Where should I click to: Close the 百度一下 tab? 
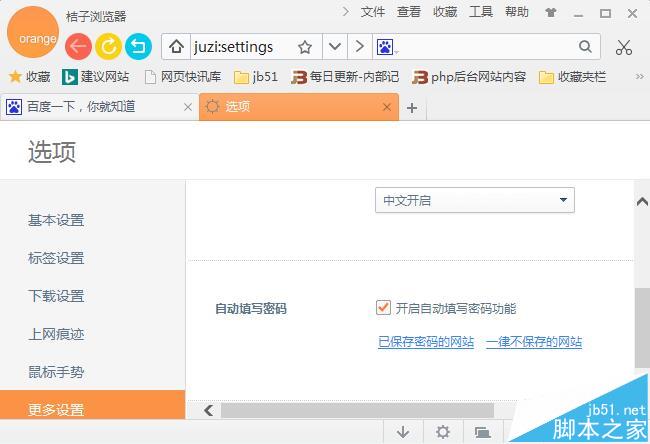pyautogui.click(x=188, y=107)
